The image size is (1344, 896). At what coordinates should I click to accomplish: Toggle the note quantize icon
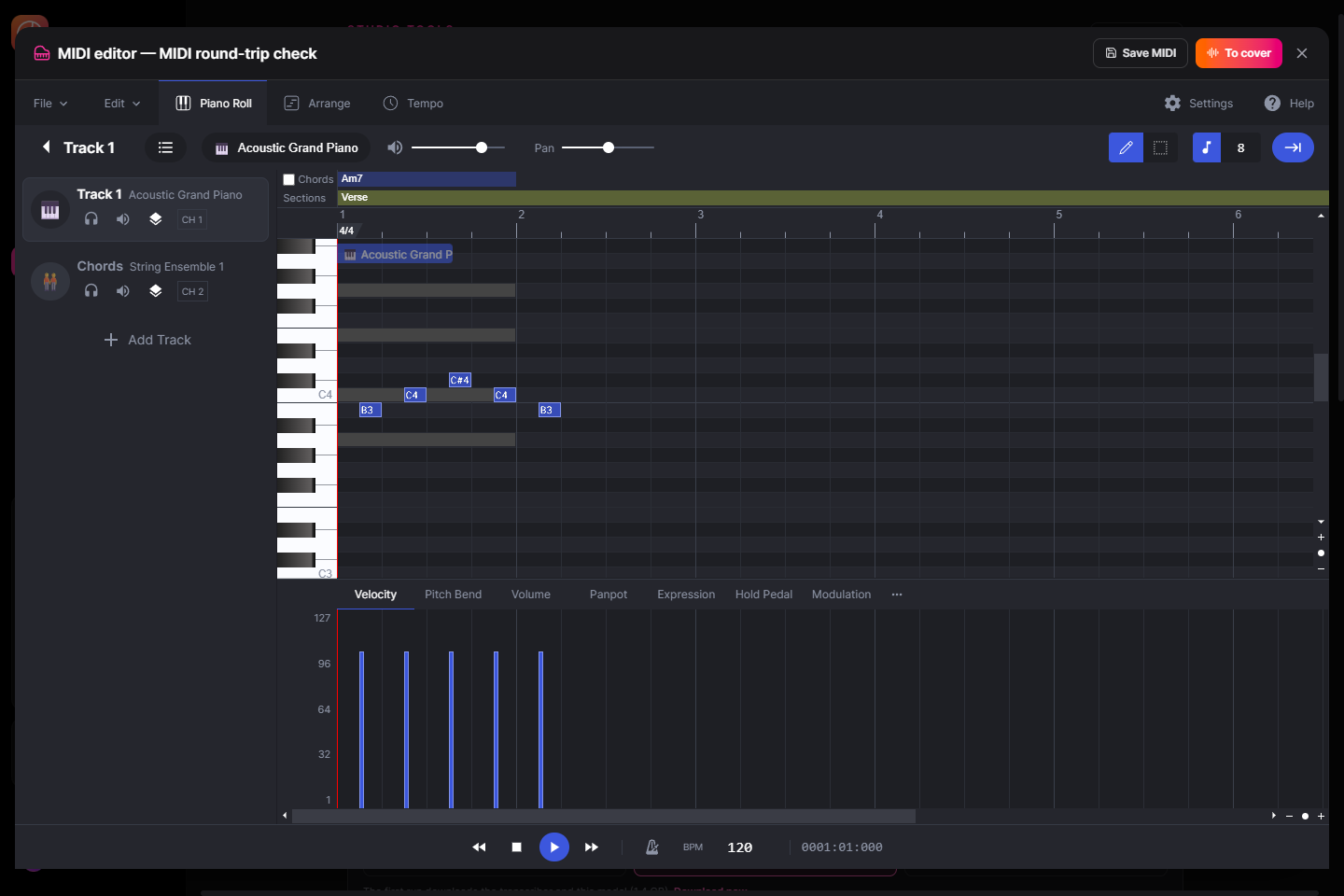[x=1207, y=147]
